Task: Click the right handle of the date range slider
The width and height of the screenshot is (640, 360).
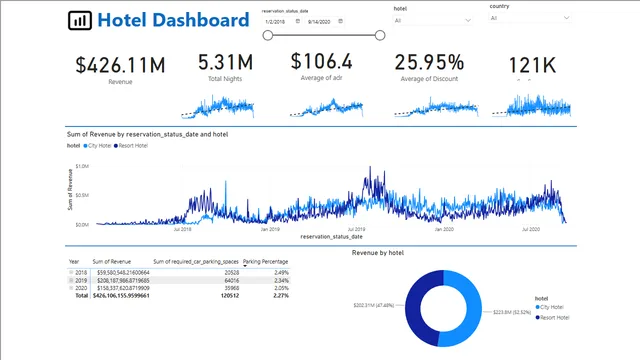Action: [x=380, y=36]
